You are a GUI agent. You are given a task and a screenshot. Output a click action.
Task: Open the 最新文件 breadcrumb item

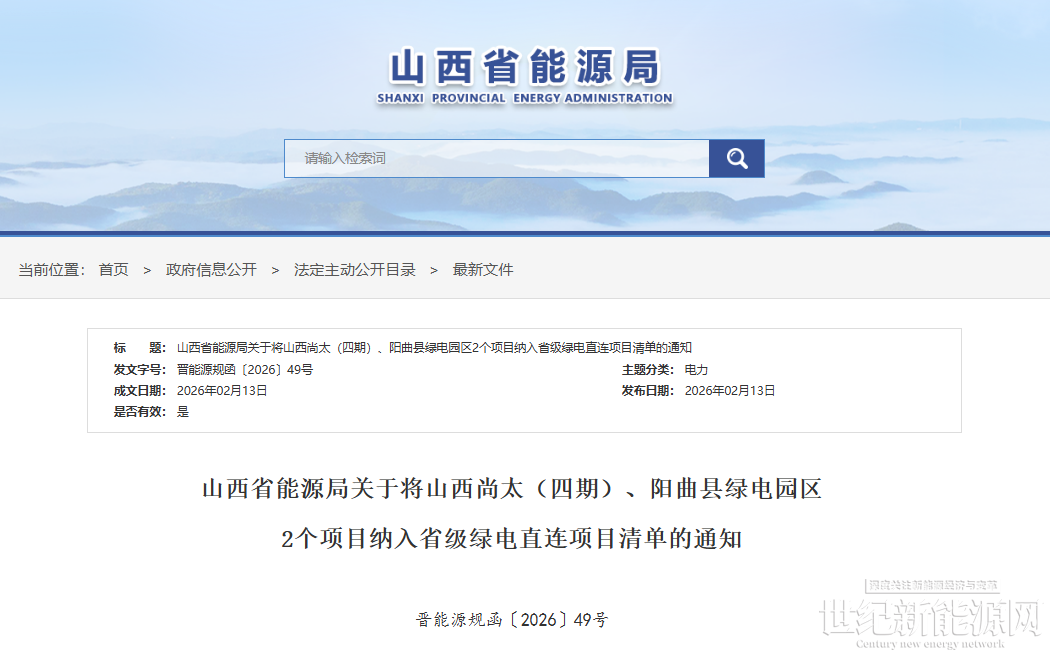point(483,270)
